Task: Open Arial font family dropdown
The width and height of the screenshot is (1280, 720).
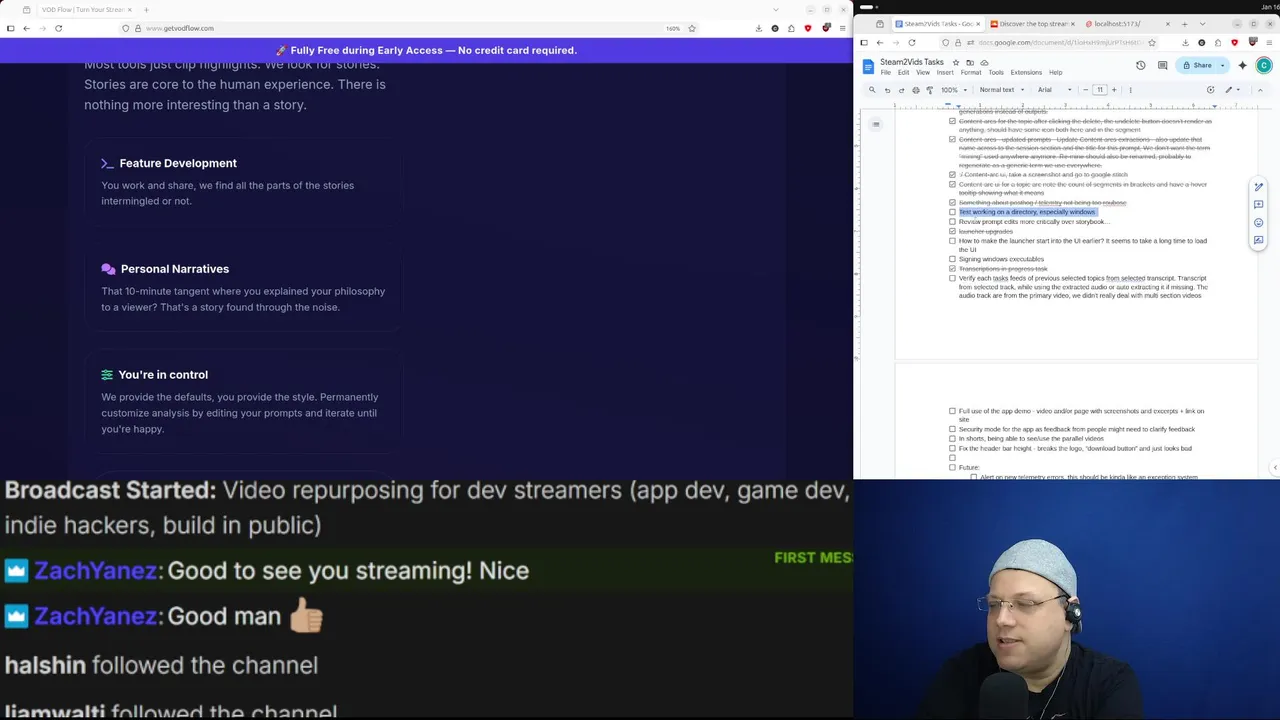Action: pyautogui.click(x=1054, y=90)
